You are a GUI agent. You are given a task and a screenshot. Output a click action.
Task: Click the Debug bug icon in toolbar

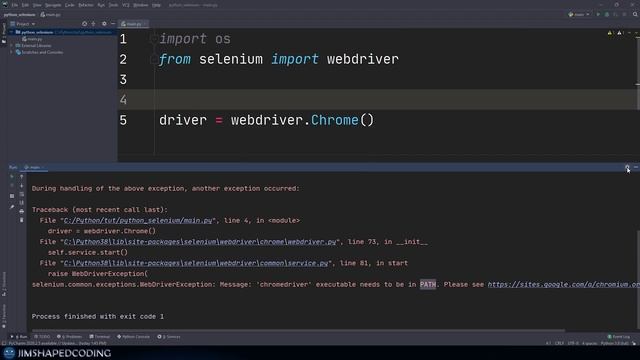pos(607,14)
